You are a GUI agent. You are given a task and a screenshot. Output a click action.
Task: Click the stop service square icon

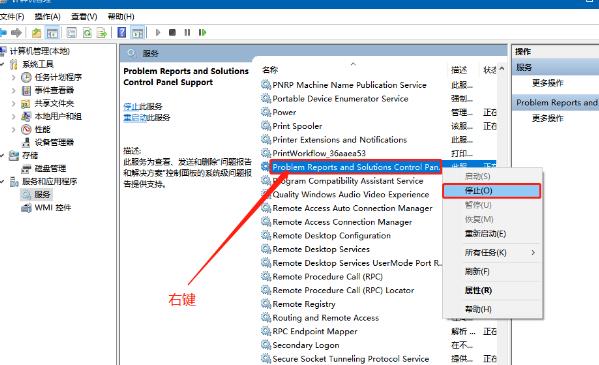(172, 32)
